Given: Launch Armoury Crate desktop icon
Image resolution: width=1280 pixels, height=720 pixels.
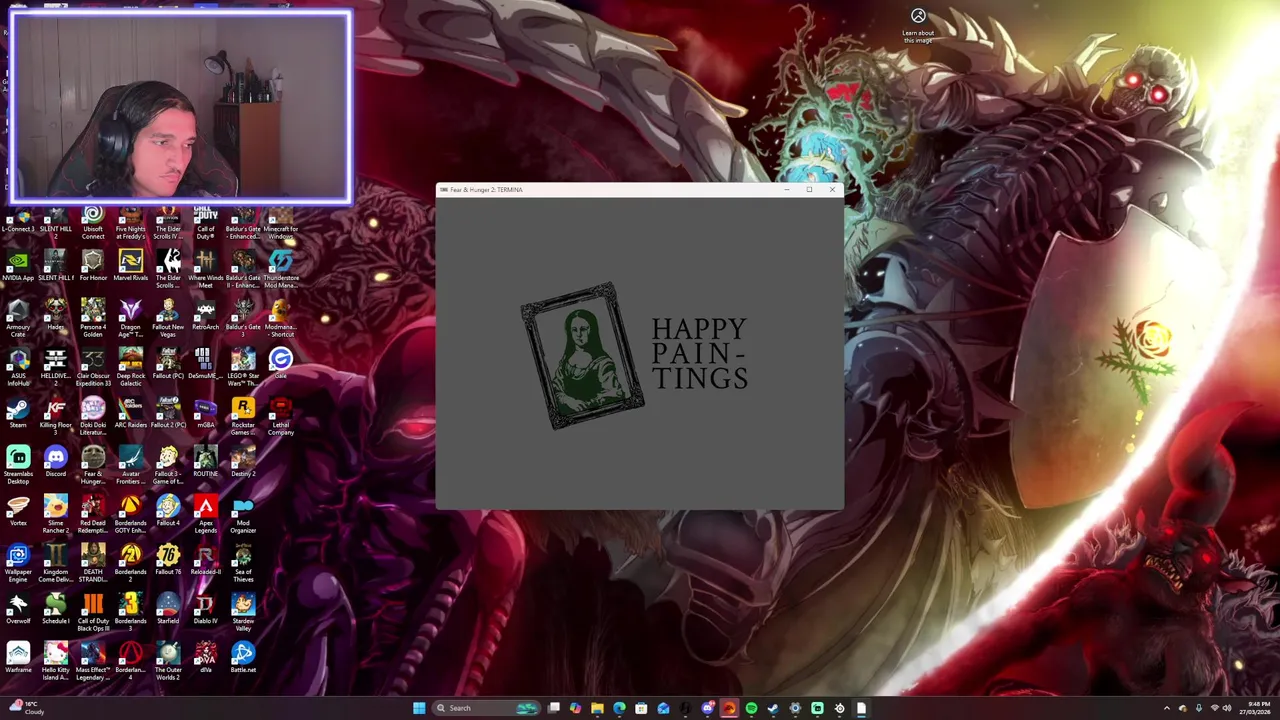Looking at the screenshot, I should tap(18, 316).
